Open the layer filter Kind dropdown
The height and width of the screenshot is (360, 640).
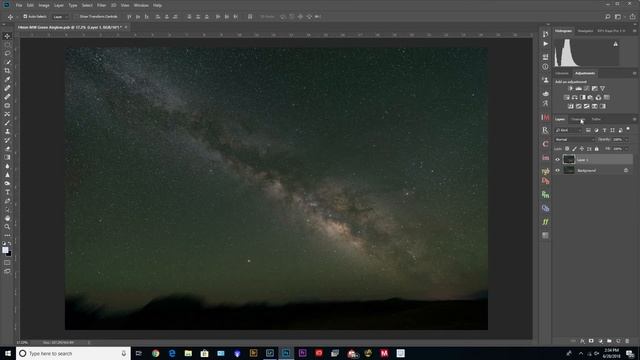click(569, 130)
